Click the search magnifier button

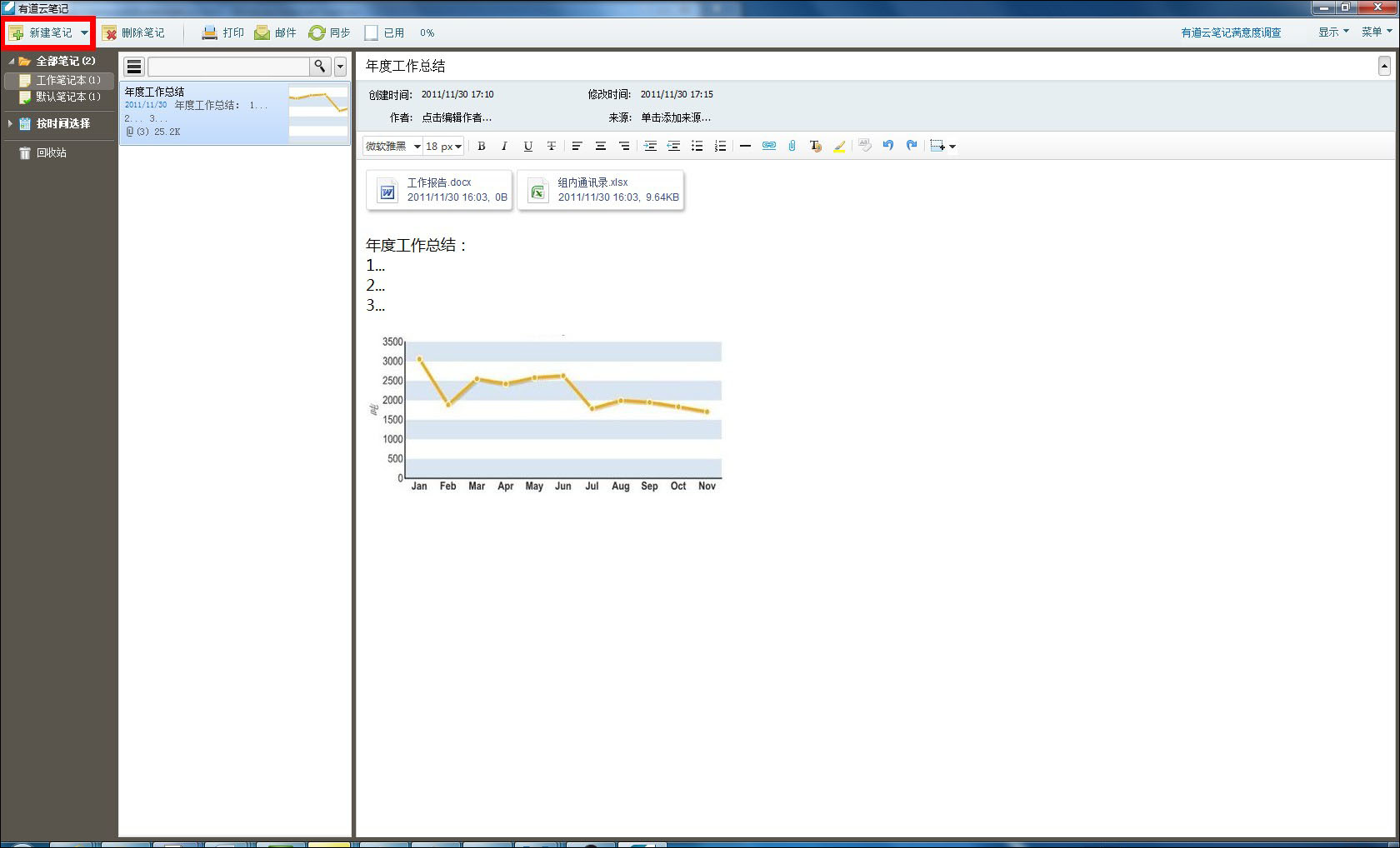[320, 67]
